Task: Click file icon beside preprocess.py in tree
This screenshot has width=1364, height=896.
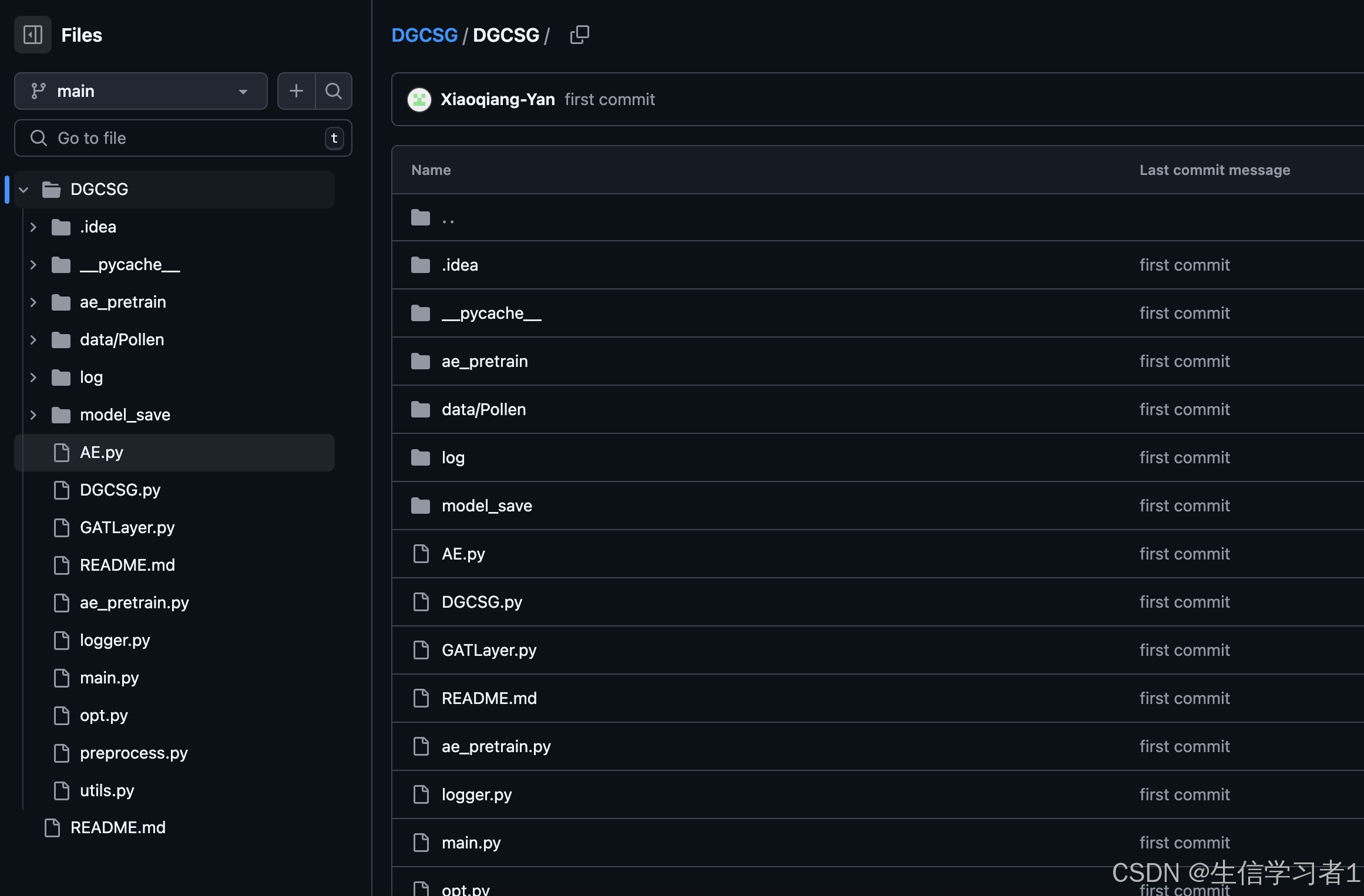Action: point(62,753)
